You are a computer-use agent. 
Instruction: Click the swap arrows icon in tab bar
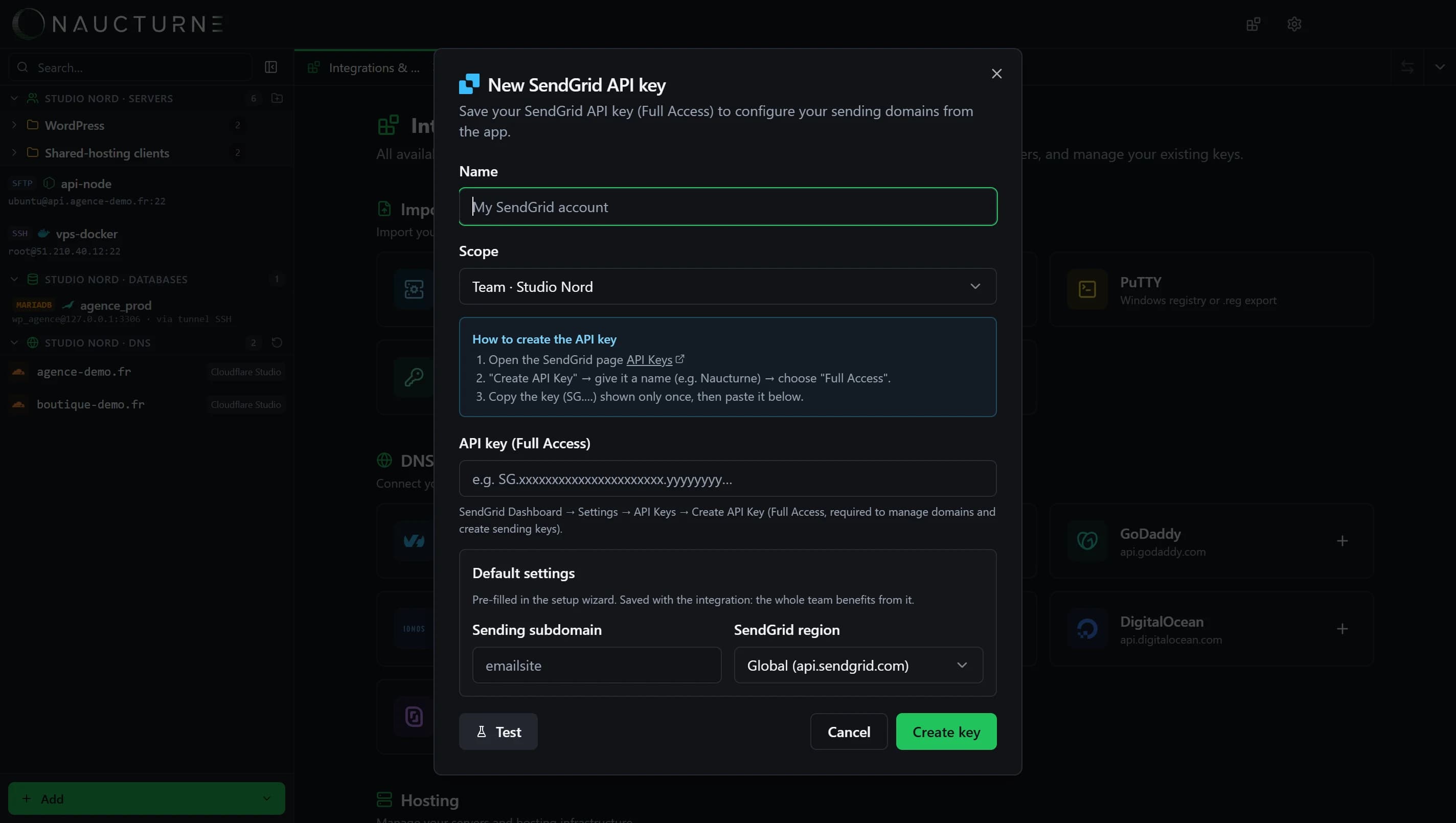tap(1407, 67)
